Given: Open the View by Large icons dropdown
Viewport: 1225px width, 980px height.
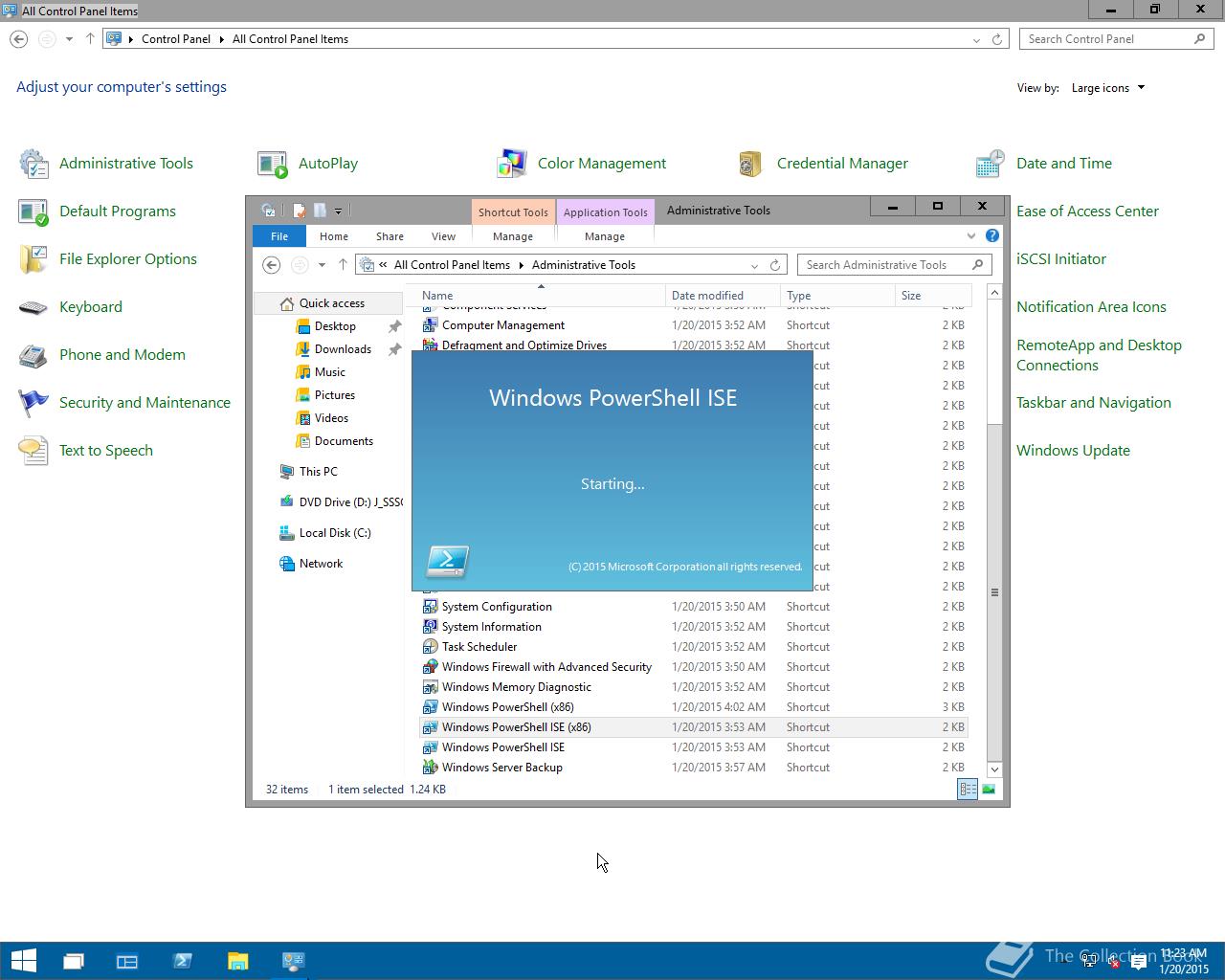Looking at the screenshot, I should pos(1107,88).
